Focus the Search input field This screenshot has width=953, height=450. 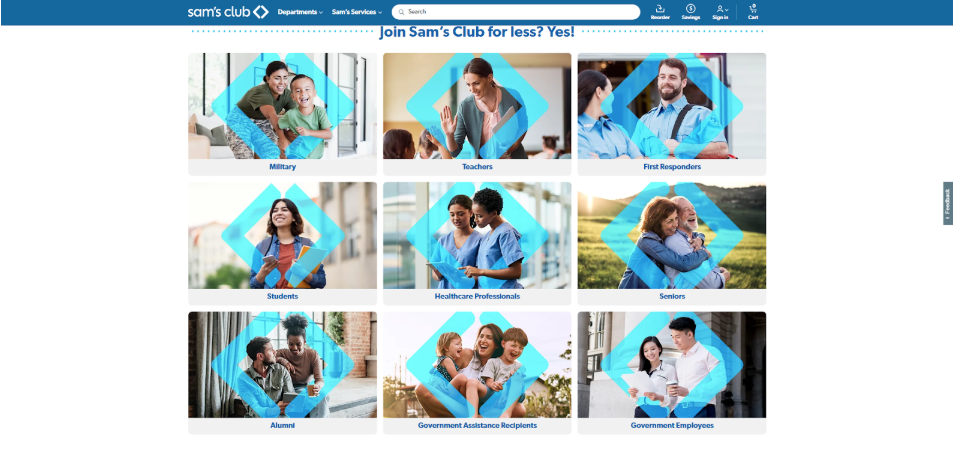coord(516,12)
